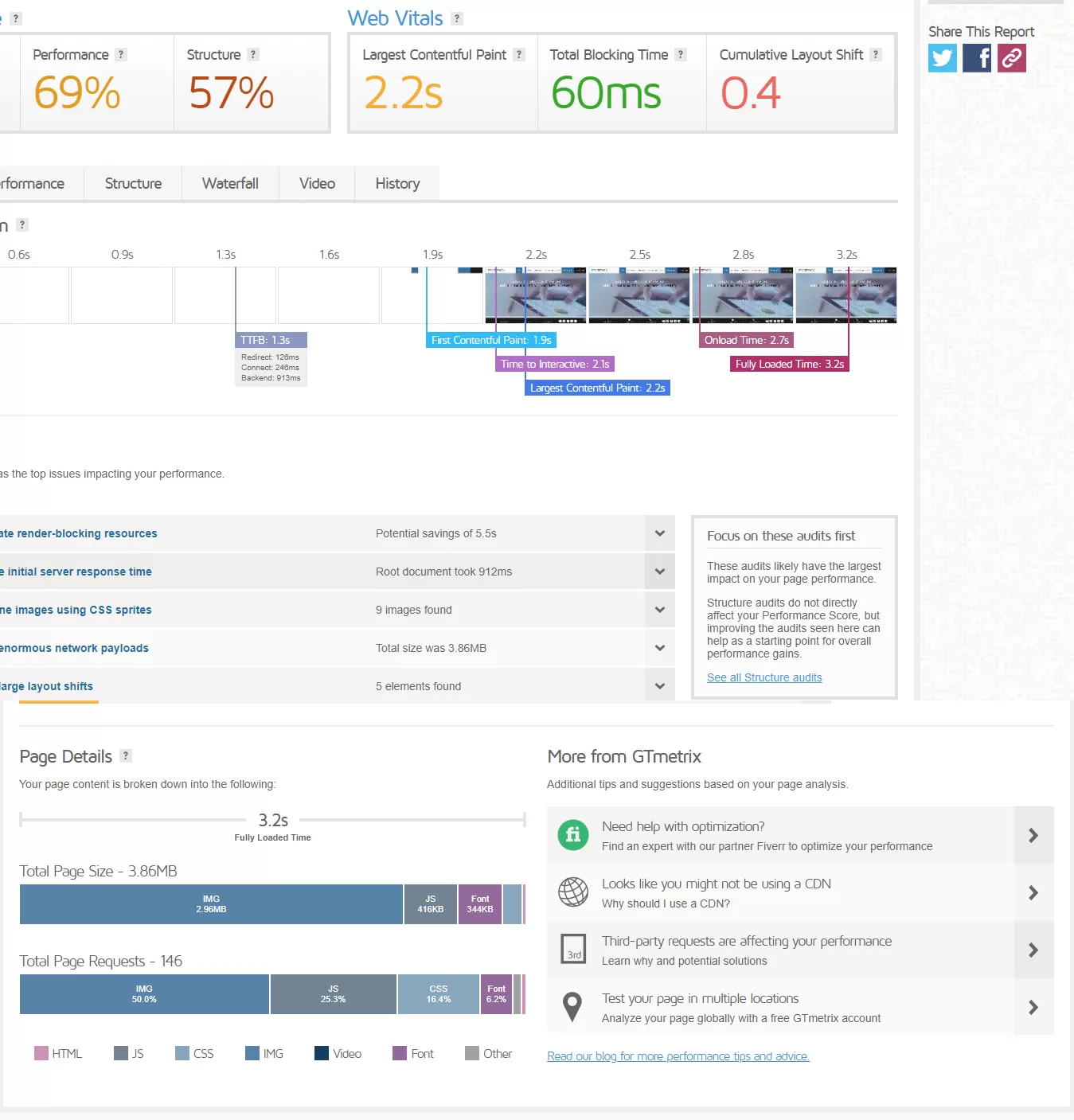Switch to the Waterfall tab

[230, 184]
